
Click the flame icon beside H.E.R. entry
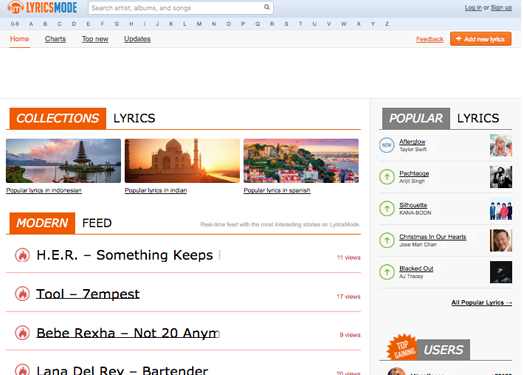click(x=22, y=255)
